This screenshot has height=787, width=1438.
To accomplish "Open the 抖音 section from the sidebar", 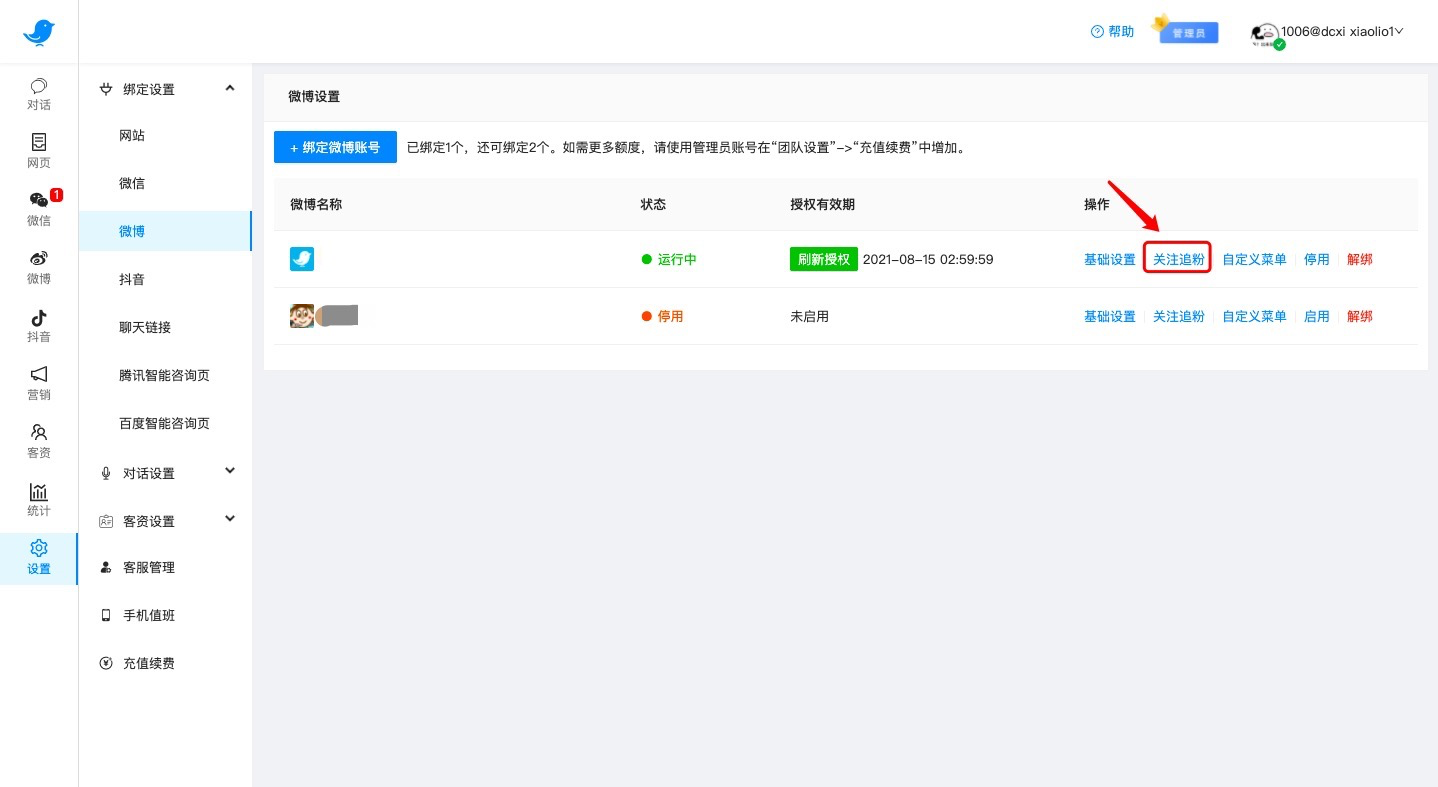I will point(38,323).
